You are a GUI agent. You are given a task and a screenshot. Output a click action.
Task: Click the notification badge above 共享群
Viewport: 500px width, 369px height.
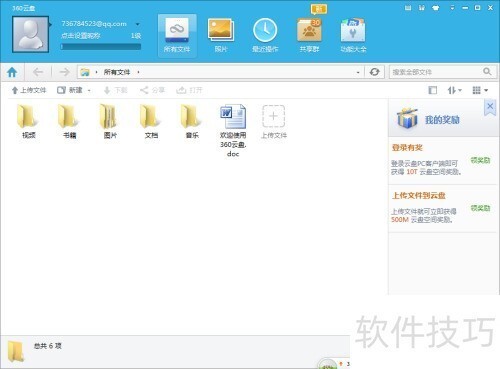(319, 9)
